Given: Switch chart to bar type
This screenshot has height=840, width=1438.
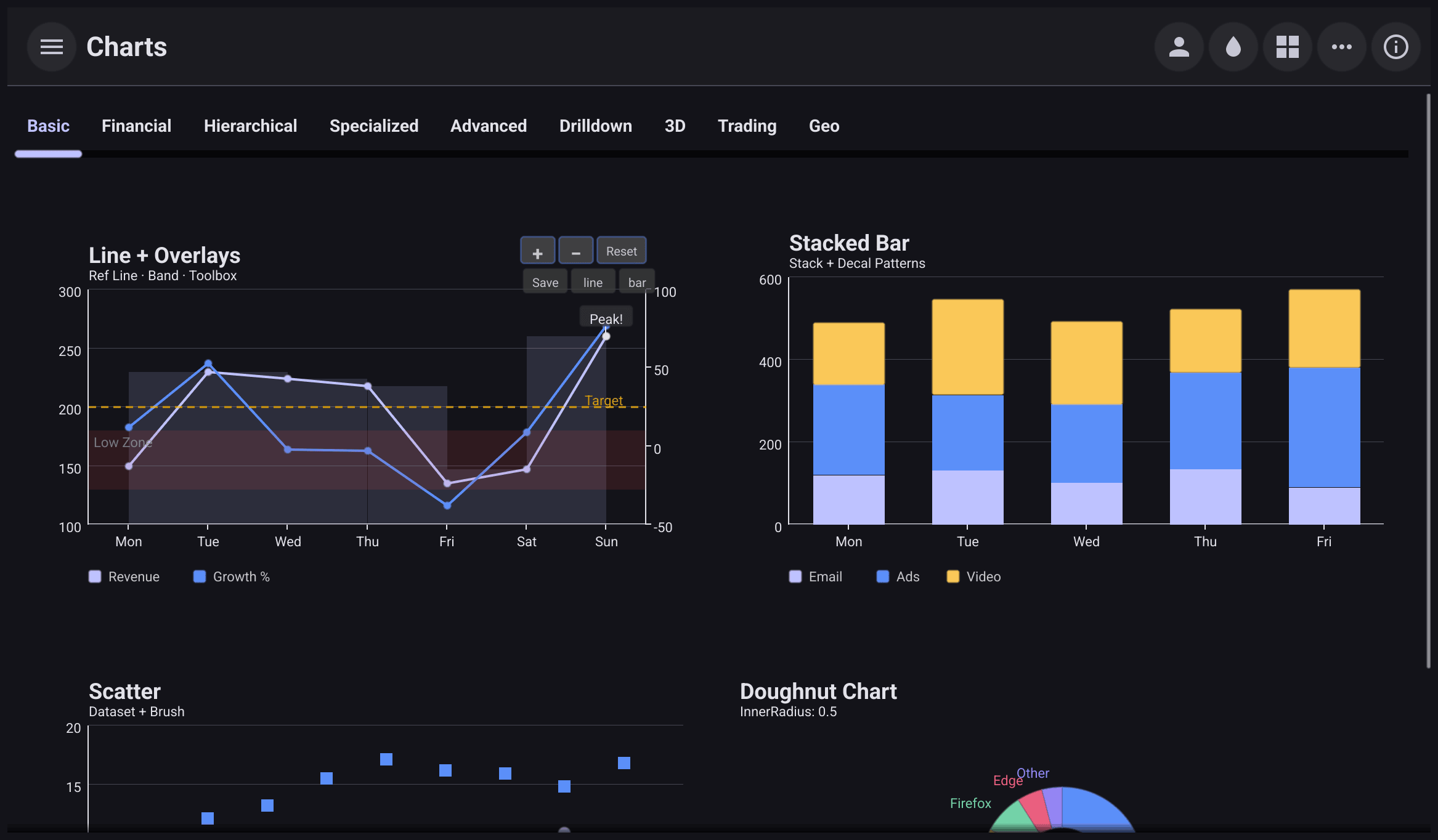Looking at the screenshot, I should coord(637,282).
